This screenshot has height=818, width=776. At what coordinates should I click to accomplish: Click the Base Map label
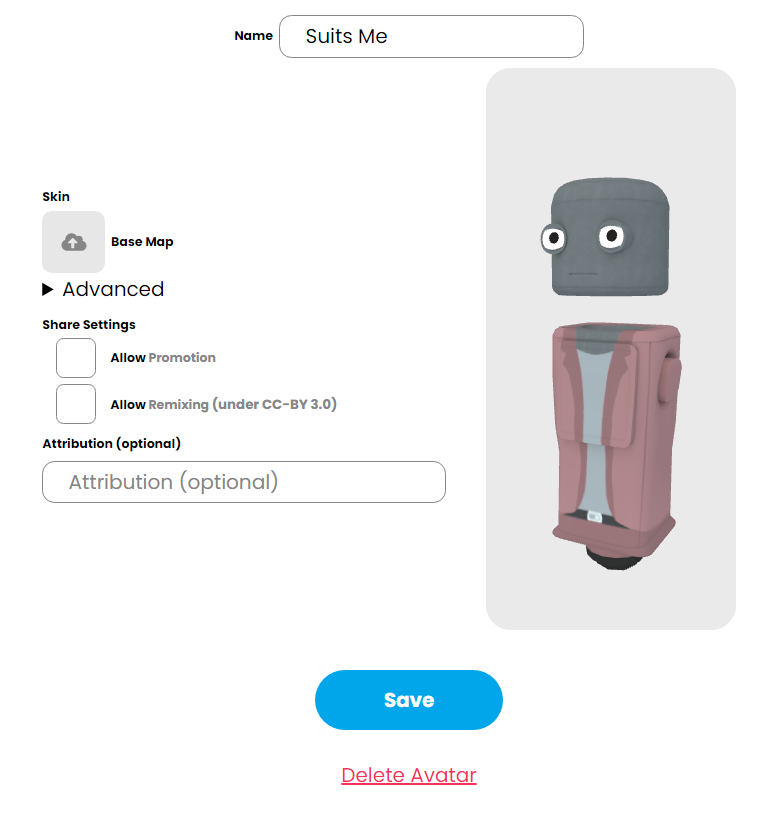click(142, 242)
